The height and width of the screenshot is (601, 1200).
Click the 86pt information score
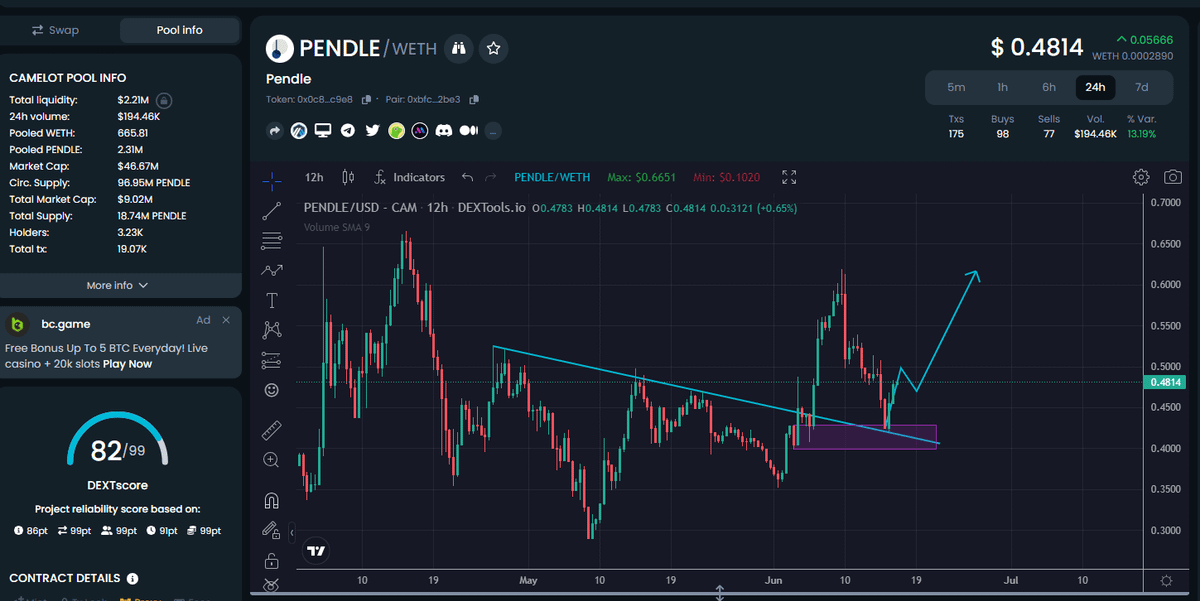[x=30, y=531]
